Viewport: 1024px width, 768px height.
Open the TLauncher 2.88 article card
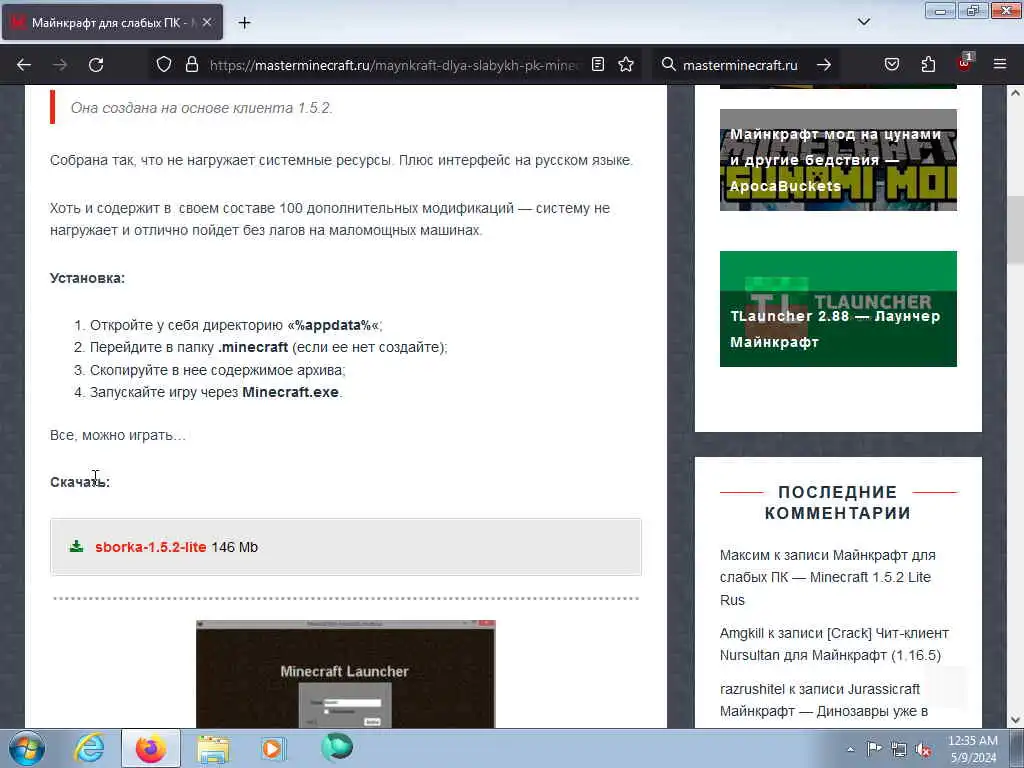pos(838,309)
